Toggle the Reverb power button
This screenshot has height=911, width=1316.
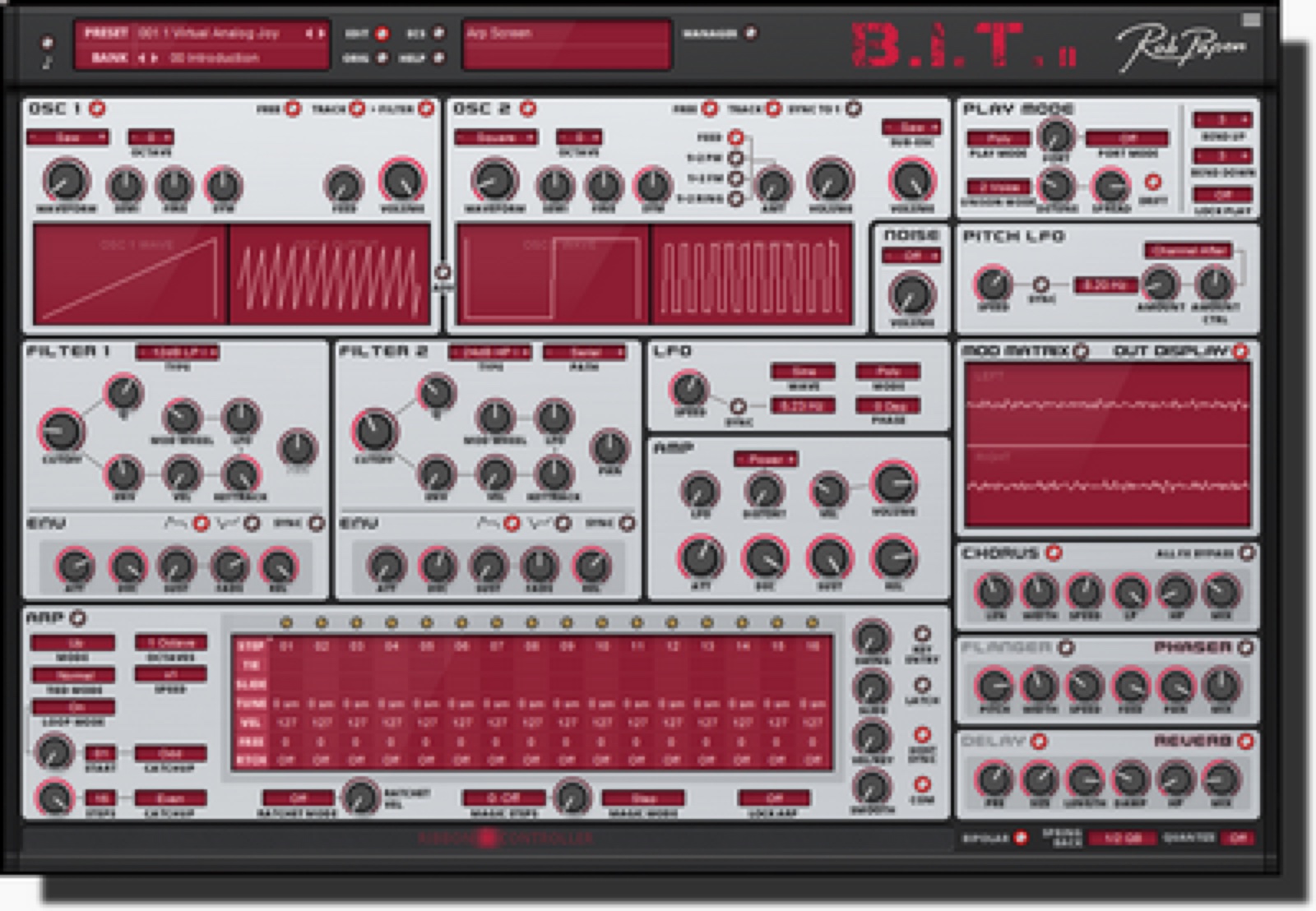pyautogui.click(x=1246, y=742)
